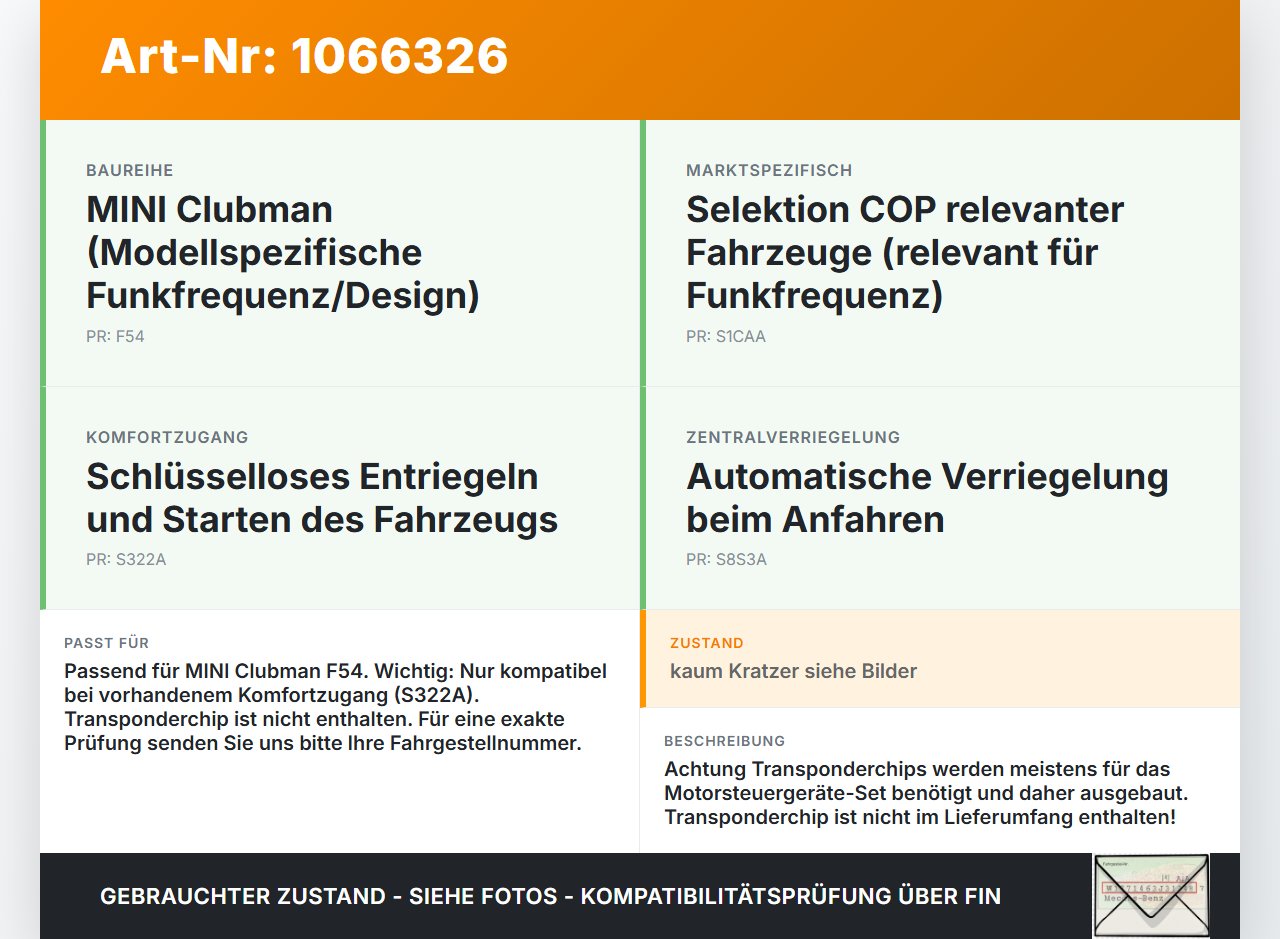Click the PR: S8S3A code label

(727, 560)
